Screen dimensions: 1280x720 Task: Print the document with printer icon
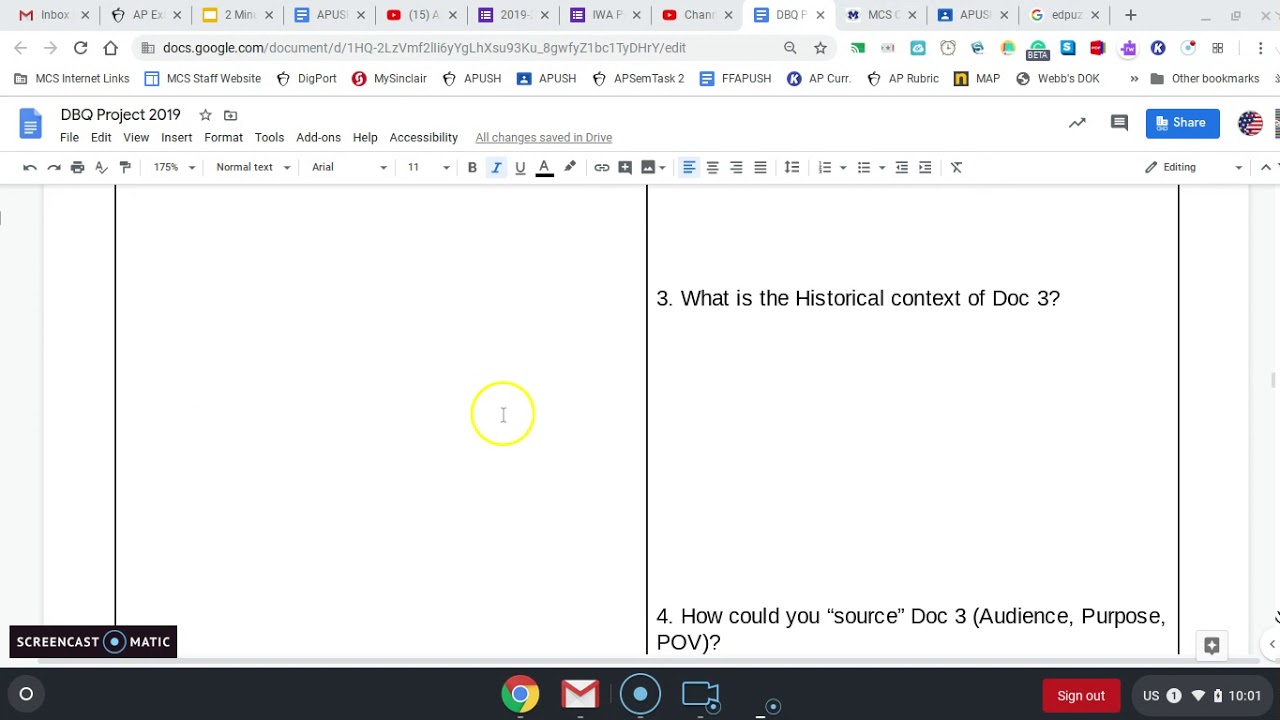(78, 167)
